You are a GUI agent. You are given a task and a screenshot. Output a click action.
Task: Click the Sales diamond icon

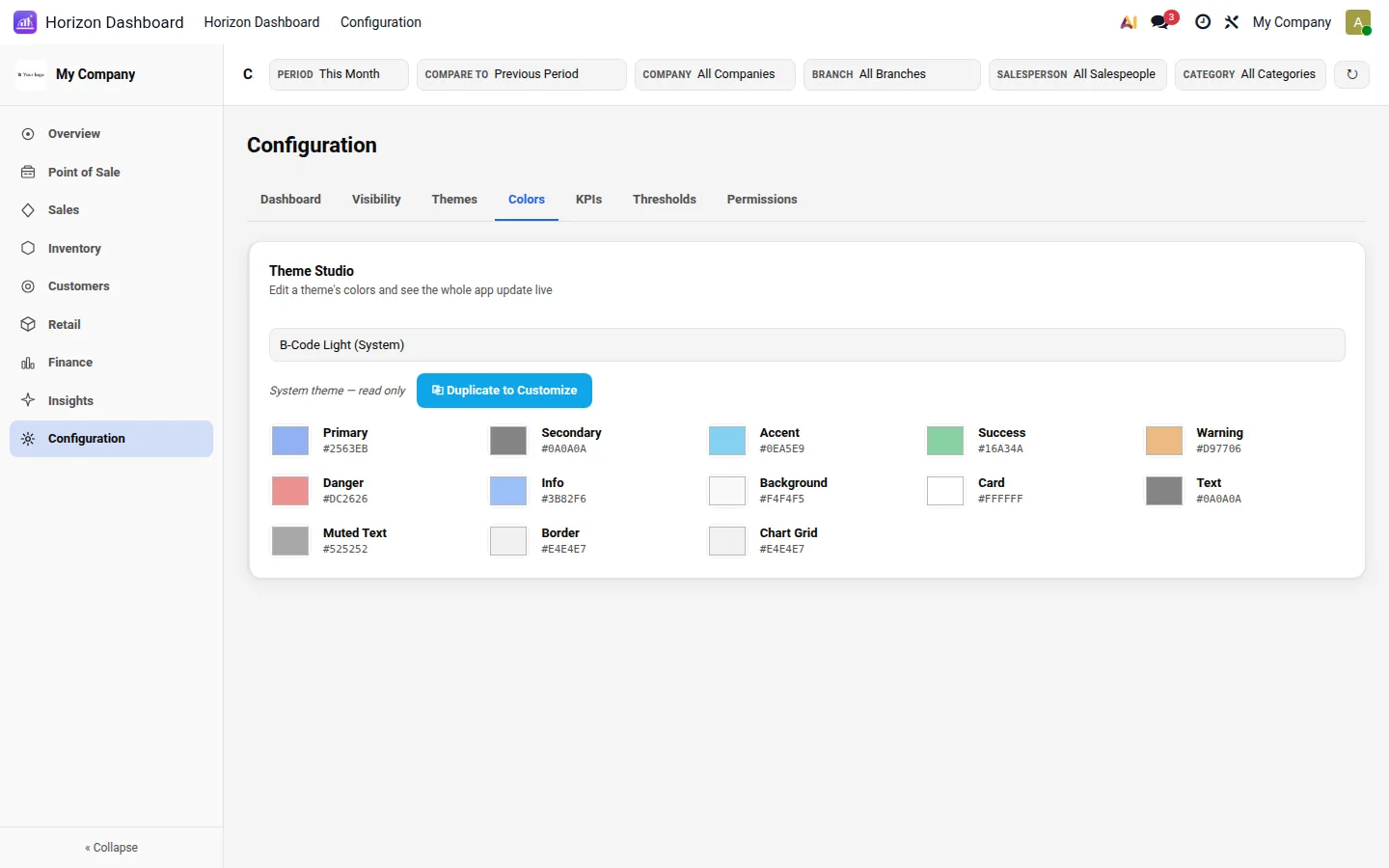click(28, 210)
